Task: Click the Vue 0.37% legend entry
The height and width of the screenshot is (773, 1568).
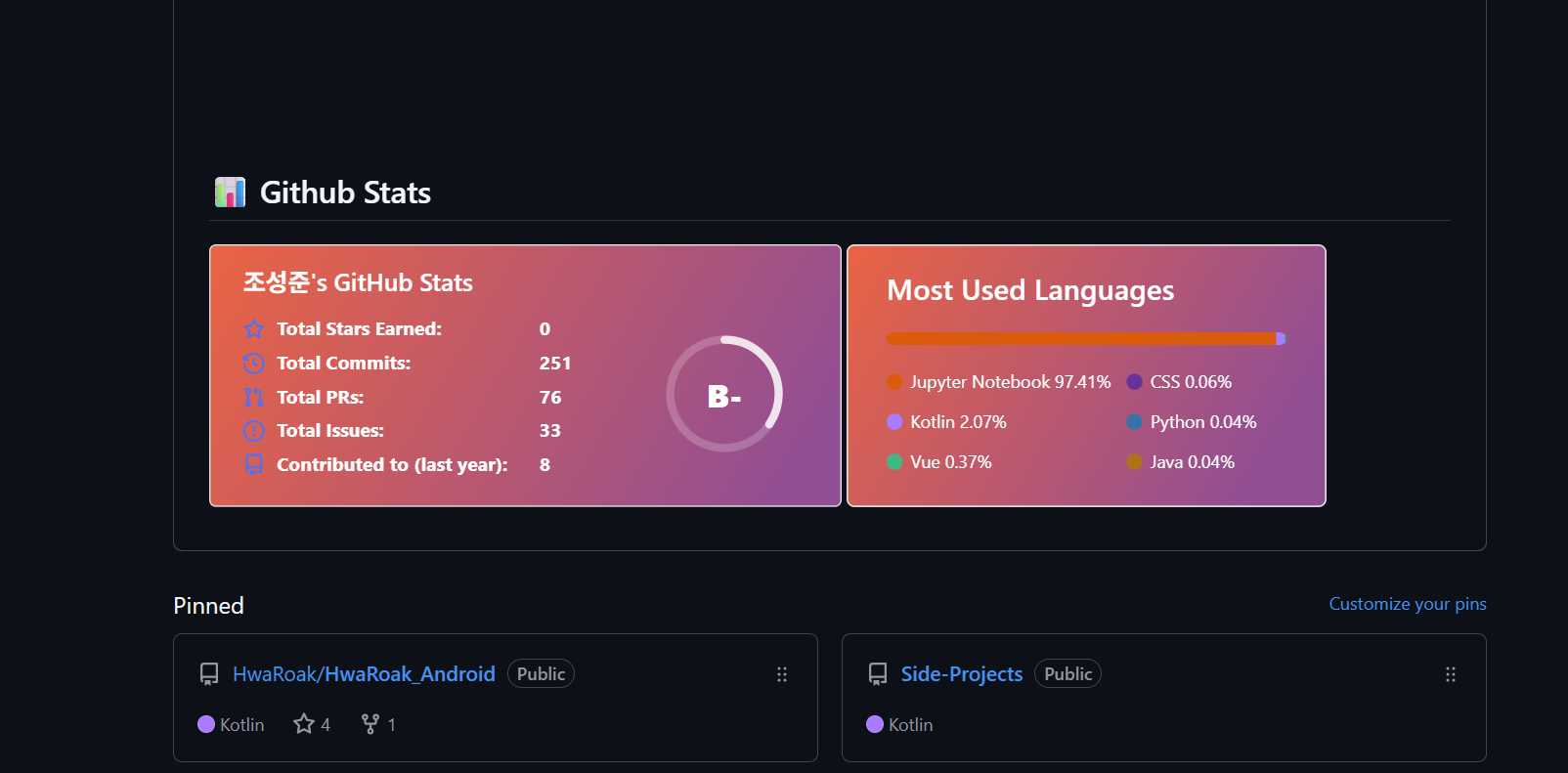Action: point(939,462)
